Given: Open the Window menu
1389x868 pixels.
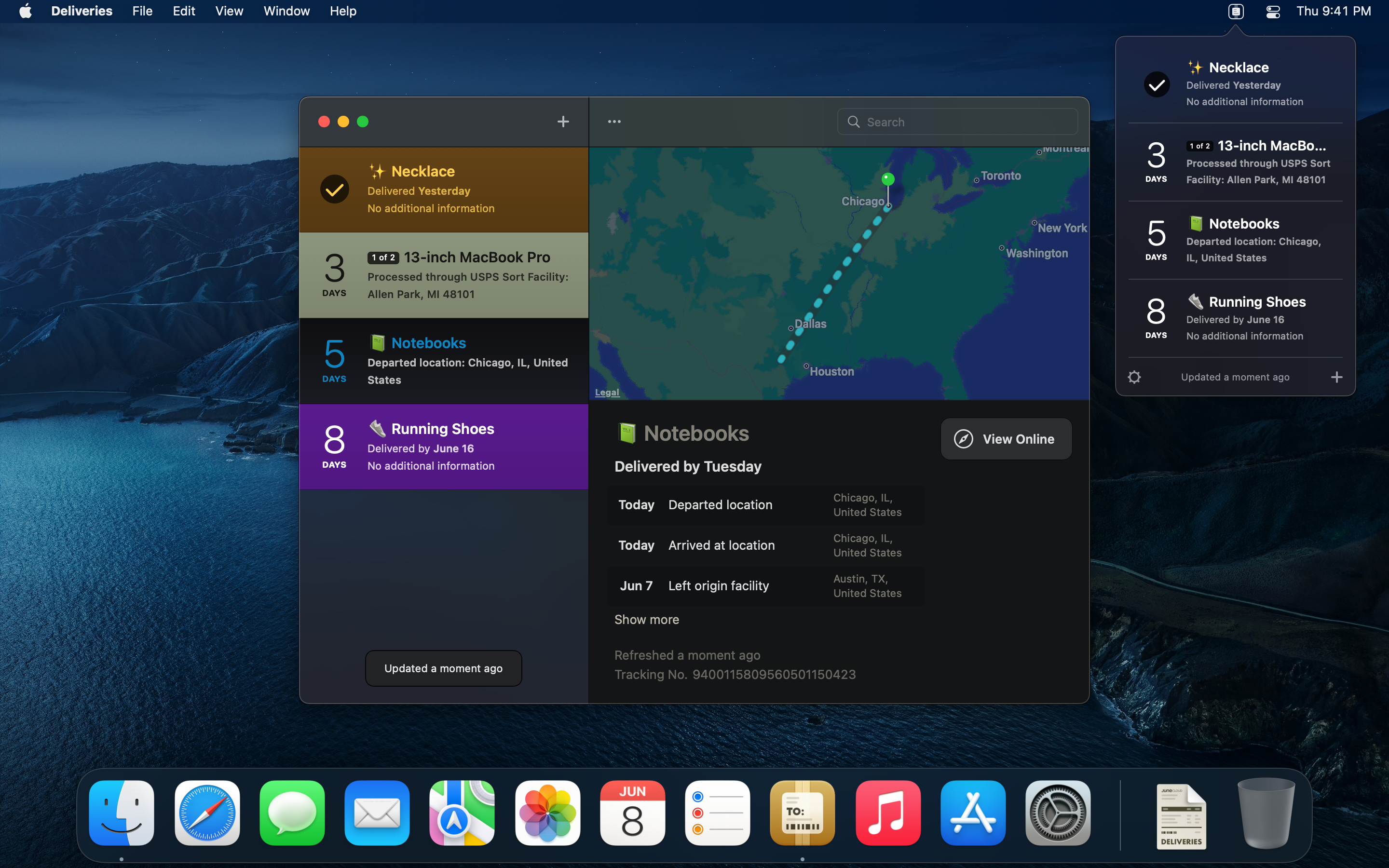Looking at the screenshot, I should pos(286,11).
